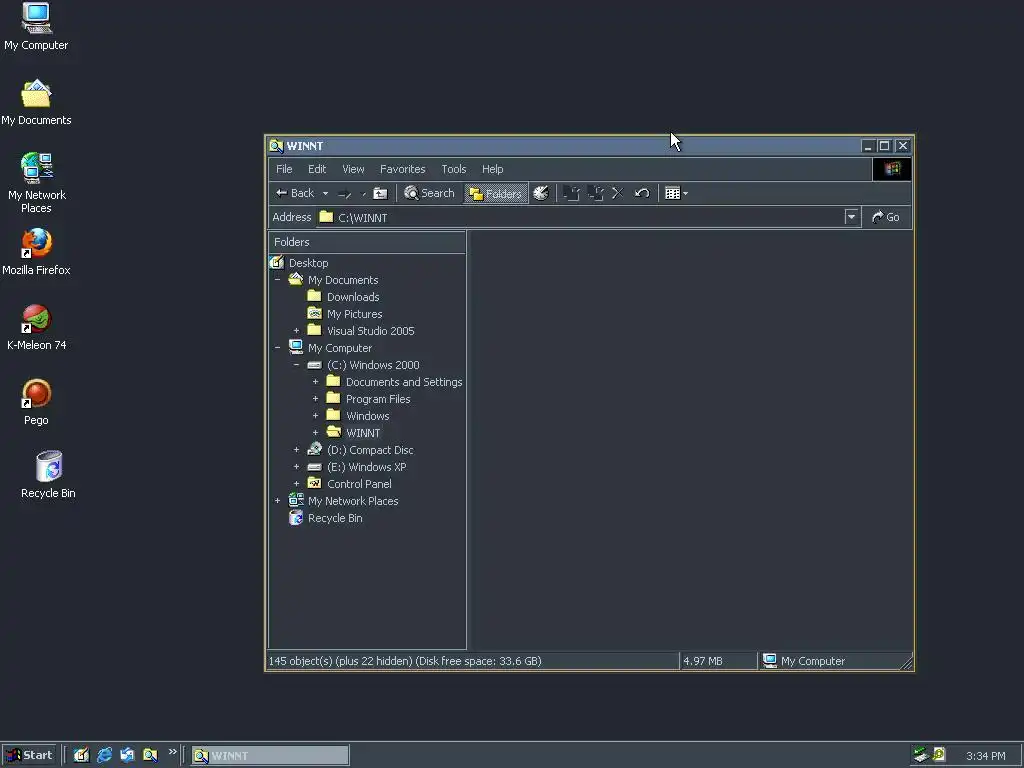Expand the WINNT folder node
Image resolution: width=1024 pixels, height=768 pixels.
315,433
